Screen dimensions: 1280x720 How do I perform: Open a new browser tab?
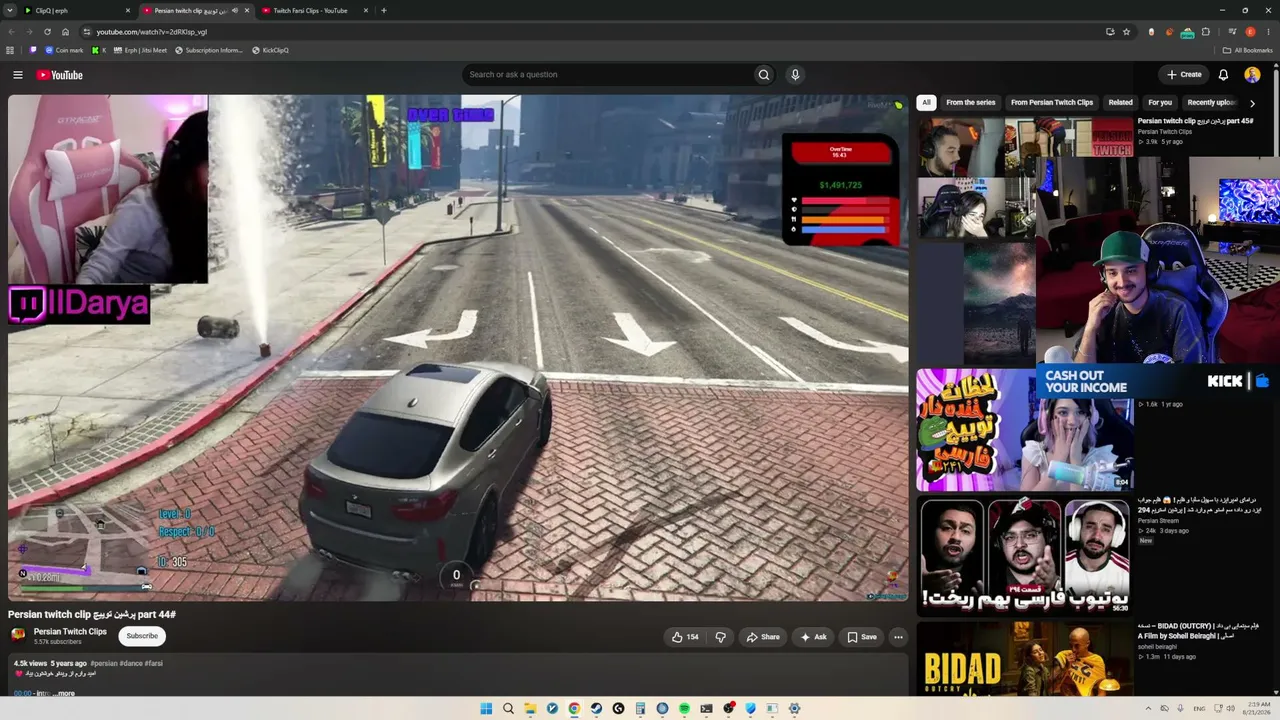[x=384, y=11]
